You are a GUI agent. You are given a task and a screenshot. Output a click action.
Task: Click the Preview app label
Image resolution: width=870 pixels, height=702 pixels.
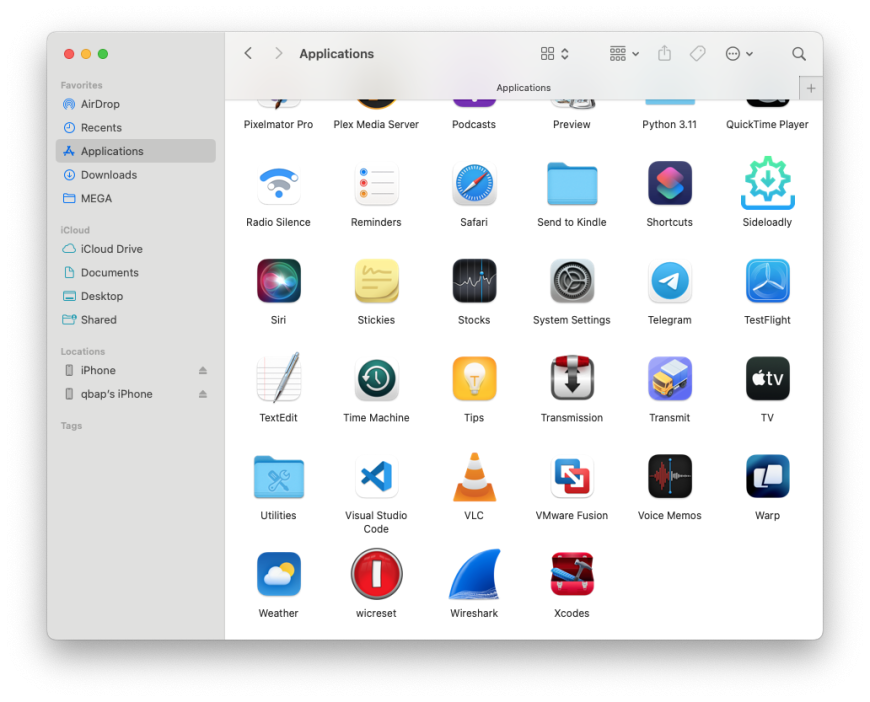click(571, 124)
